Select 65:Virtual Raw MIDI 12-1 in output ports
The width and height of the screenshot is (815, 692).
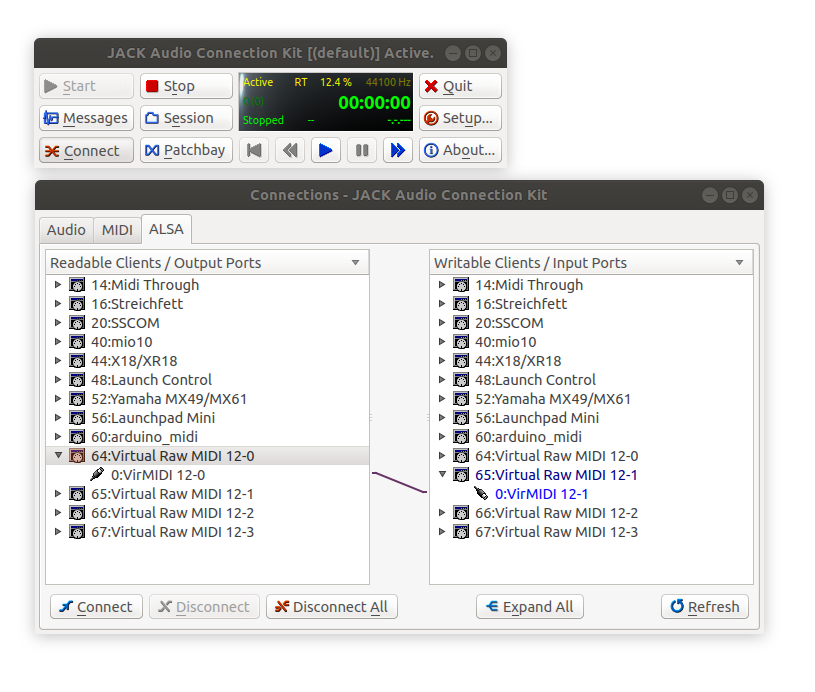(172, 494)
